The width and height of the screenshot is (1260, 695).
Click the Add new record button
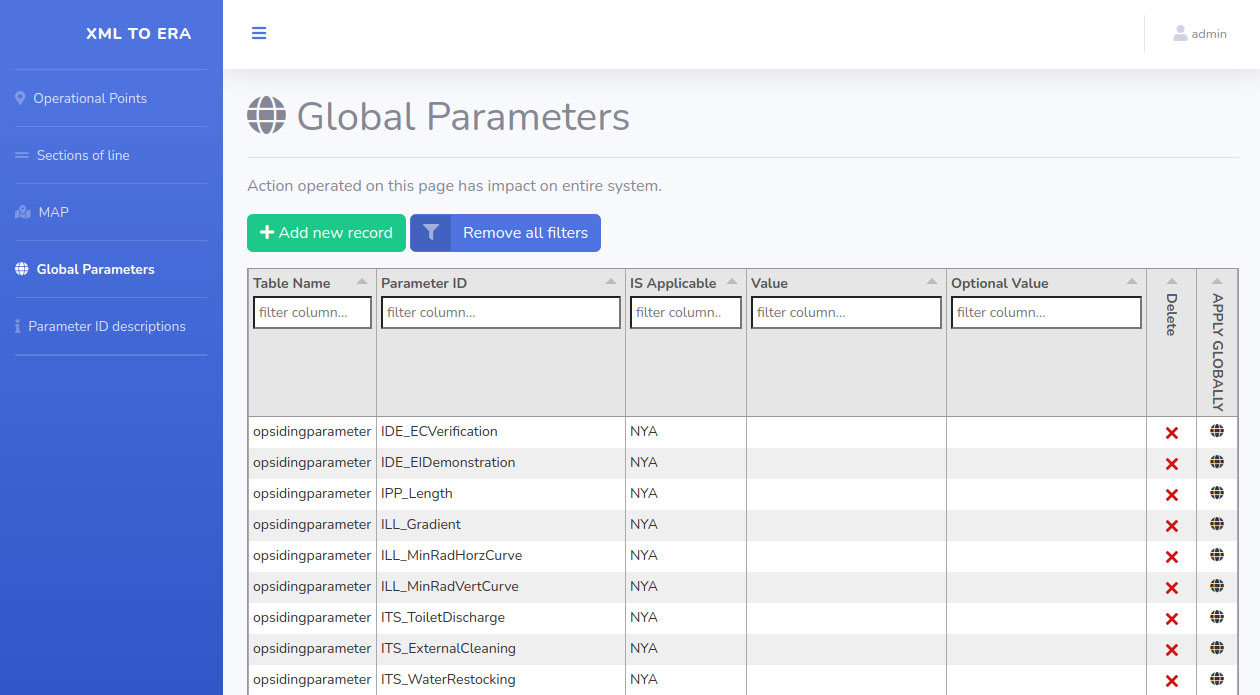(326, 233)
